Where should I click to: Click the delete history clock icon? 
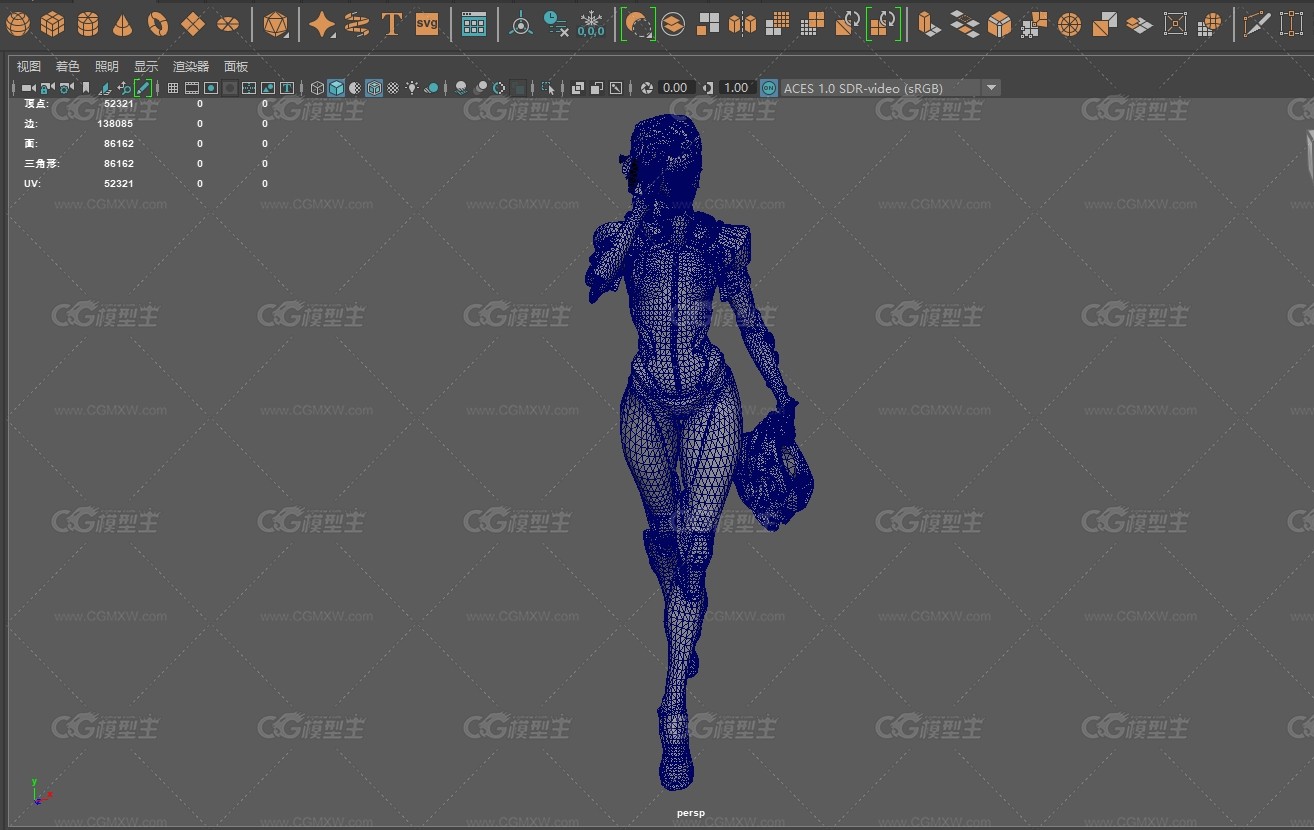tap(556, 23)
